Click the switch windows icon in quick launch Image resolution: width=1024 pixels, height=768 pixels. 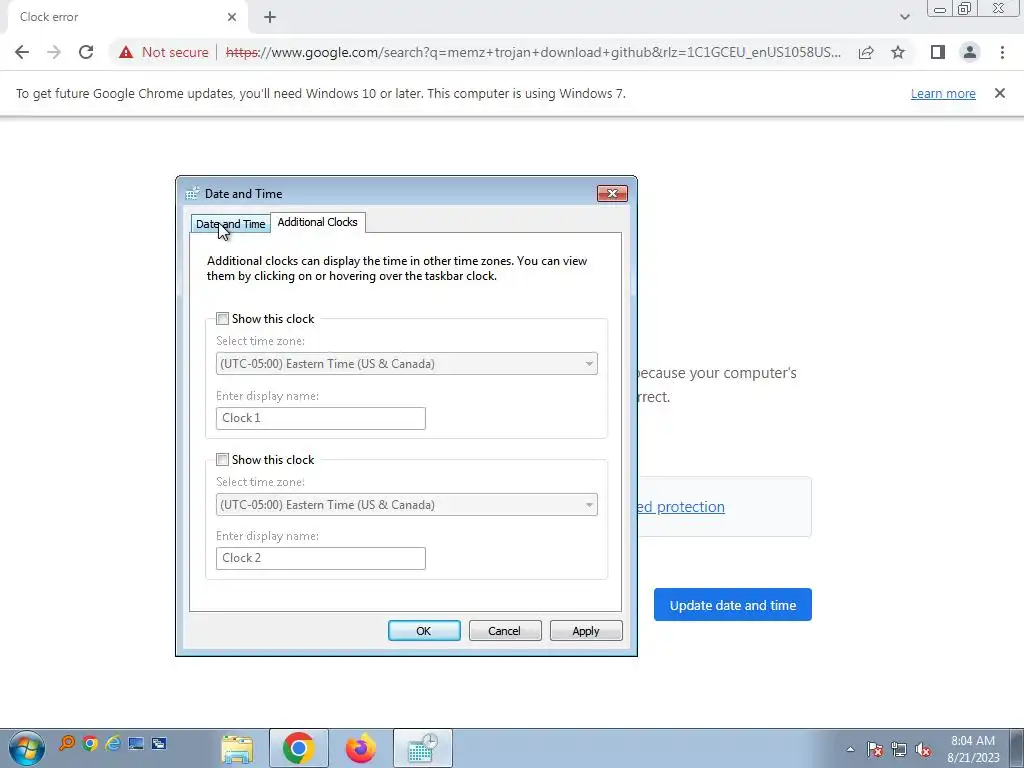click(159, 743)
